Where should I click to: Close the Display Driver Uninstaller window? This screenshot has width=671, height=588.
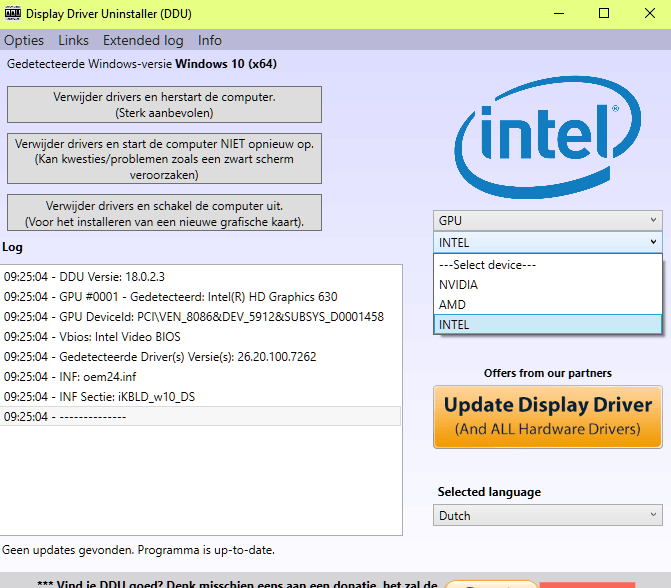point(649,14)
